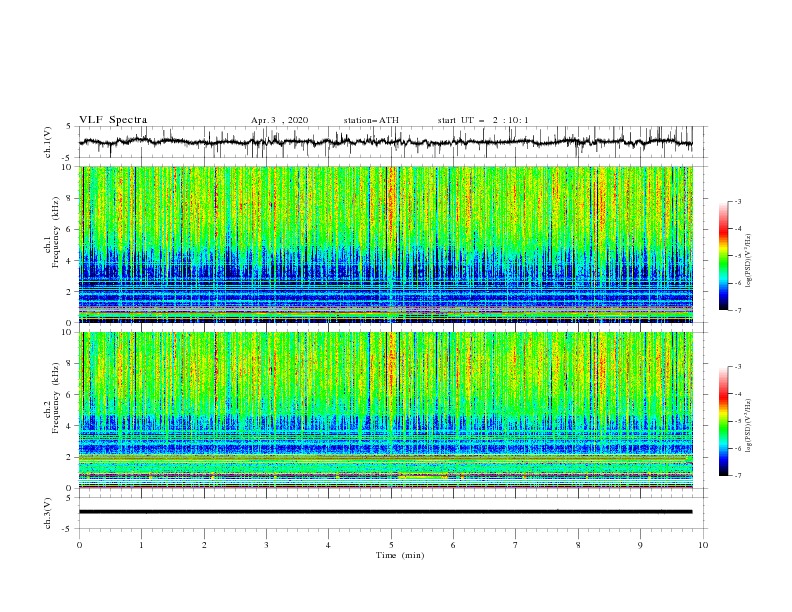
Task: Click the lower color scale bar beside ch.2
Action: (724, 421)
